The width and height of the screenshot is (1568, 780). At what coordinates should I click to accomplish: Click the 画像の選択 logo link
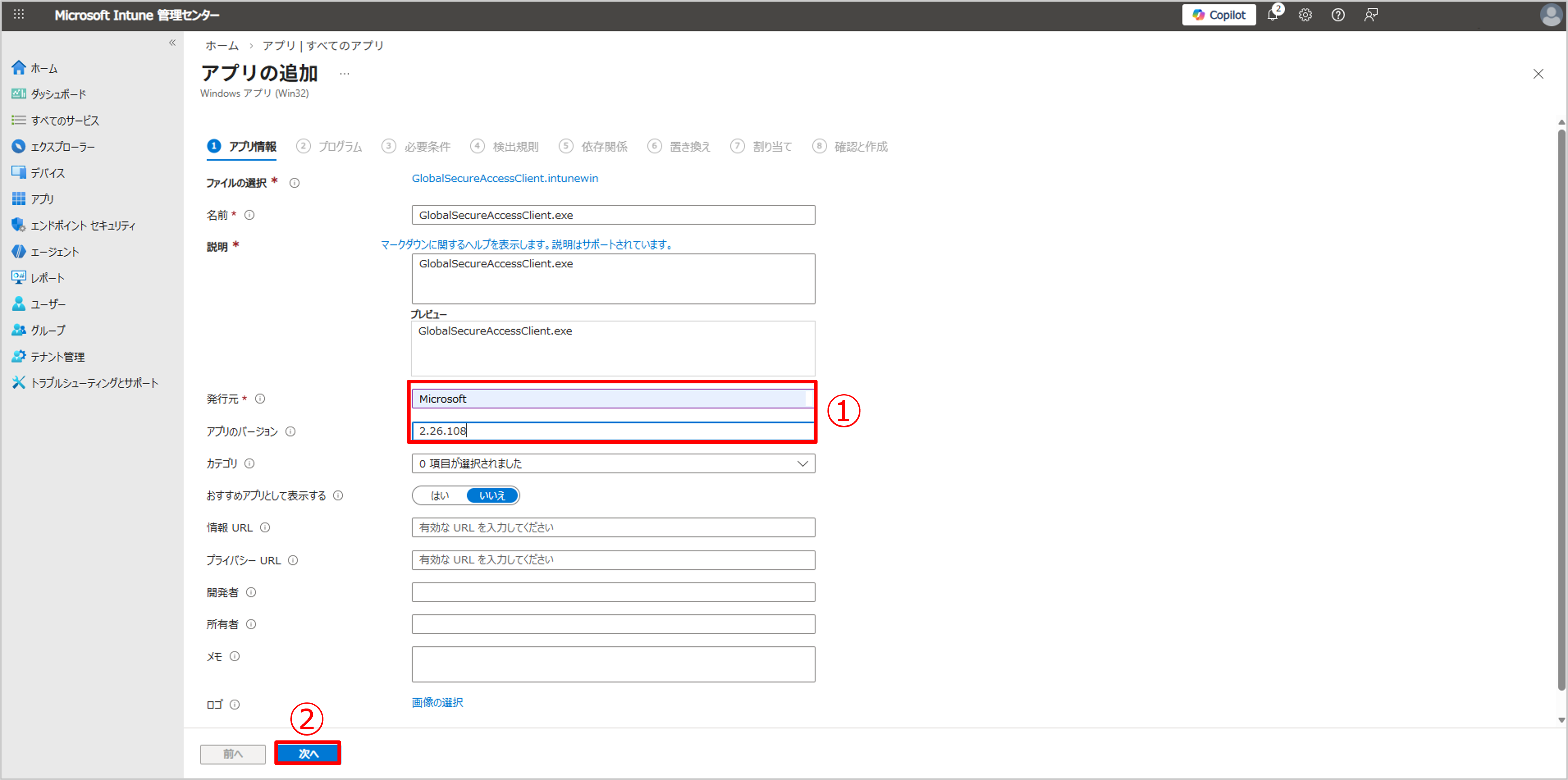click(x=437, y=702)
